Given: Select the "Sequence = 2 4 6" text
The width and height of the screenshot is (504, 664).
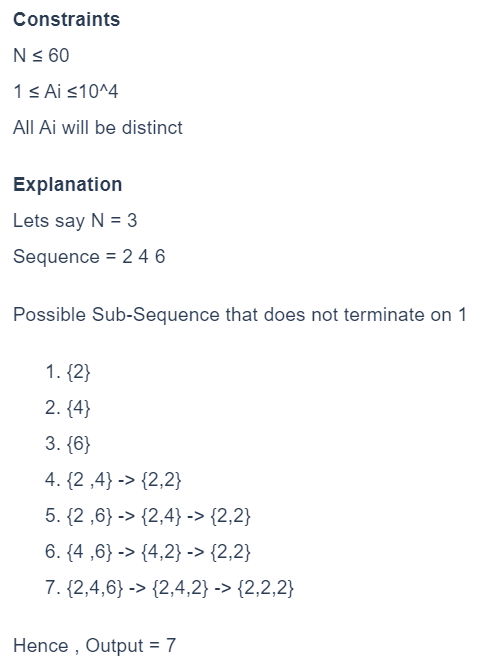Looking at the screenshot, I should point(89,257).
